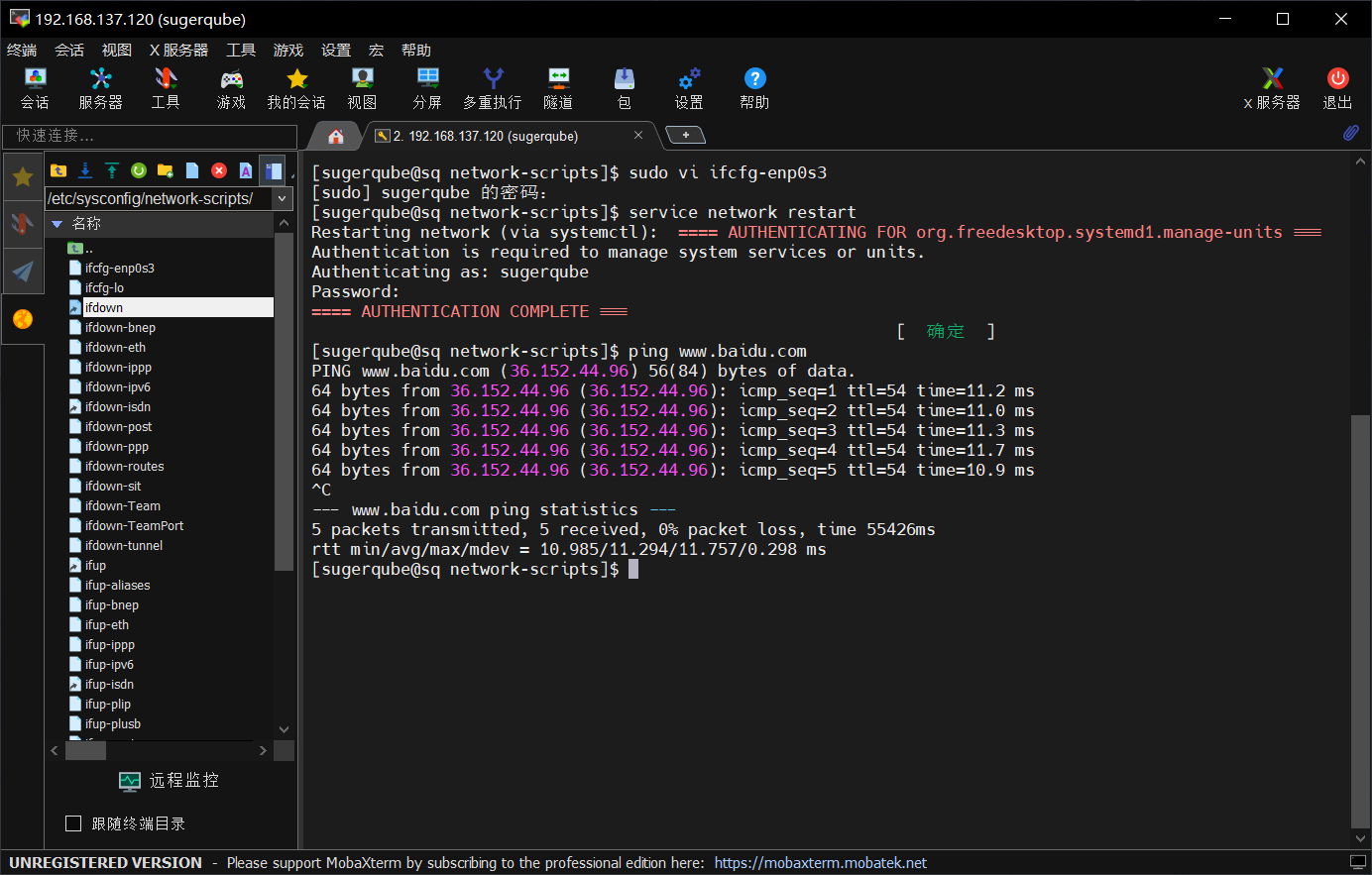Click the letter A file icon in SFTP toolbar

click(x=246, y=170)
